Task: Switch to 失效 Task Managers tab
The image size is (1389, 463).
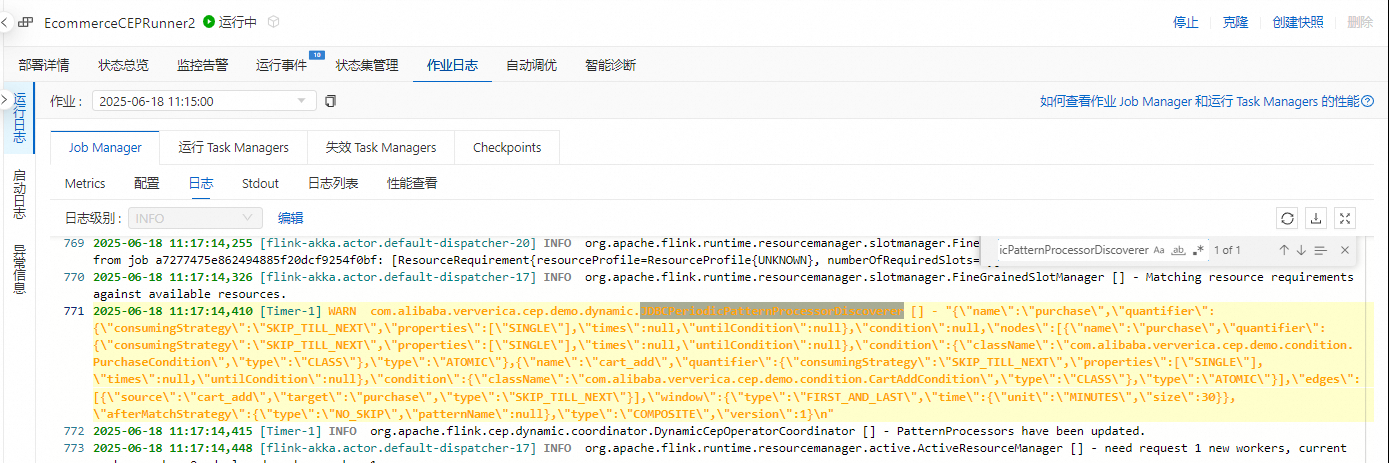Action: (381, 147)
